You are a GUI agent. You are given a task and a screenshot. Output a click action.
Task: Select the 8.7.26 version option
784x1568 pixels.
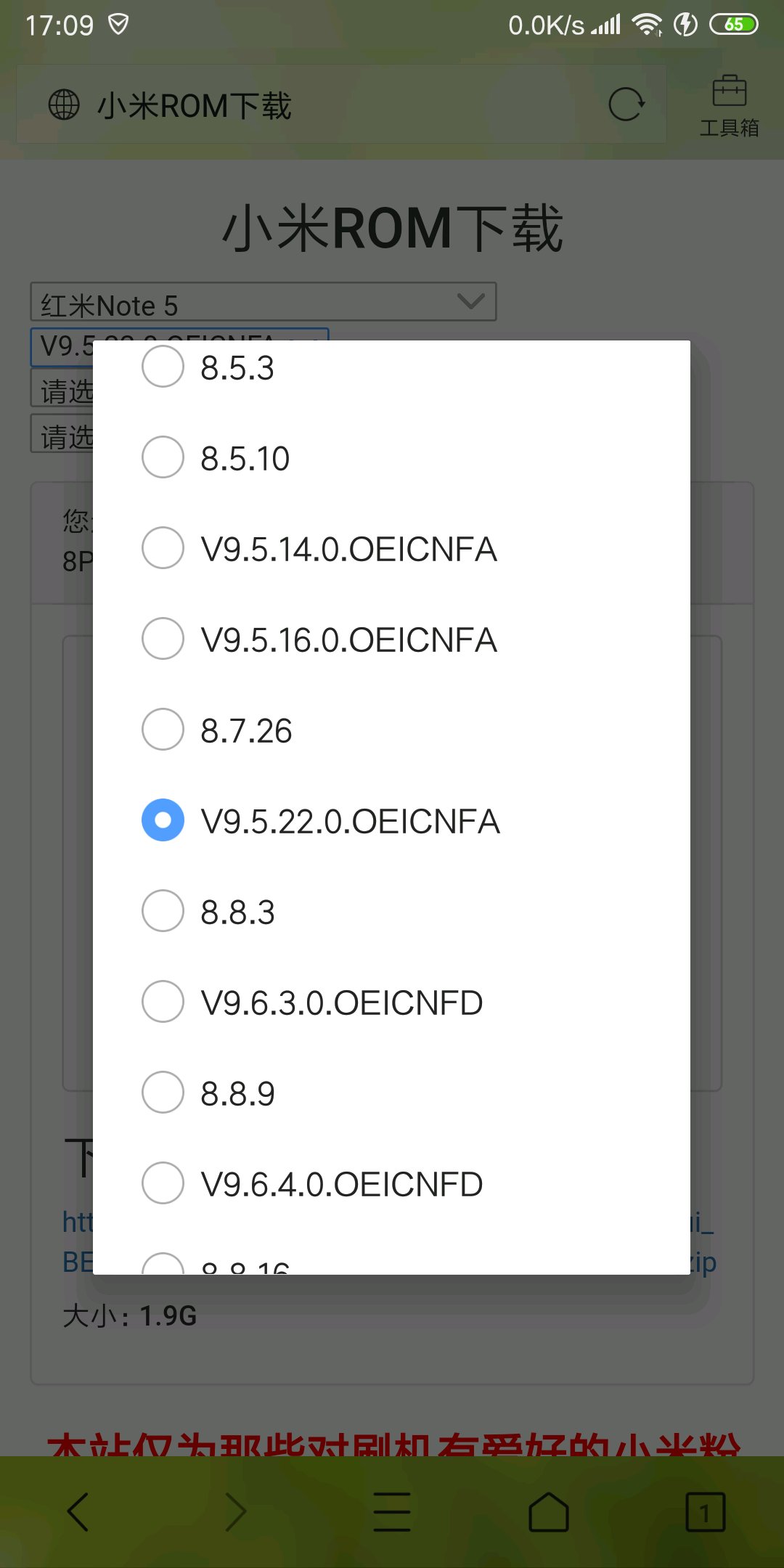(391, 730)
